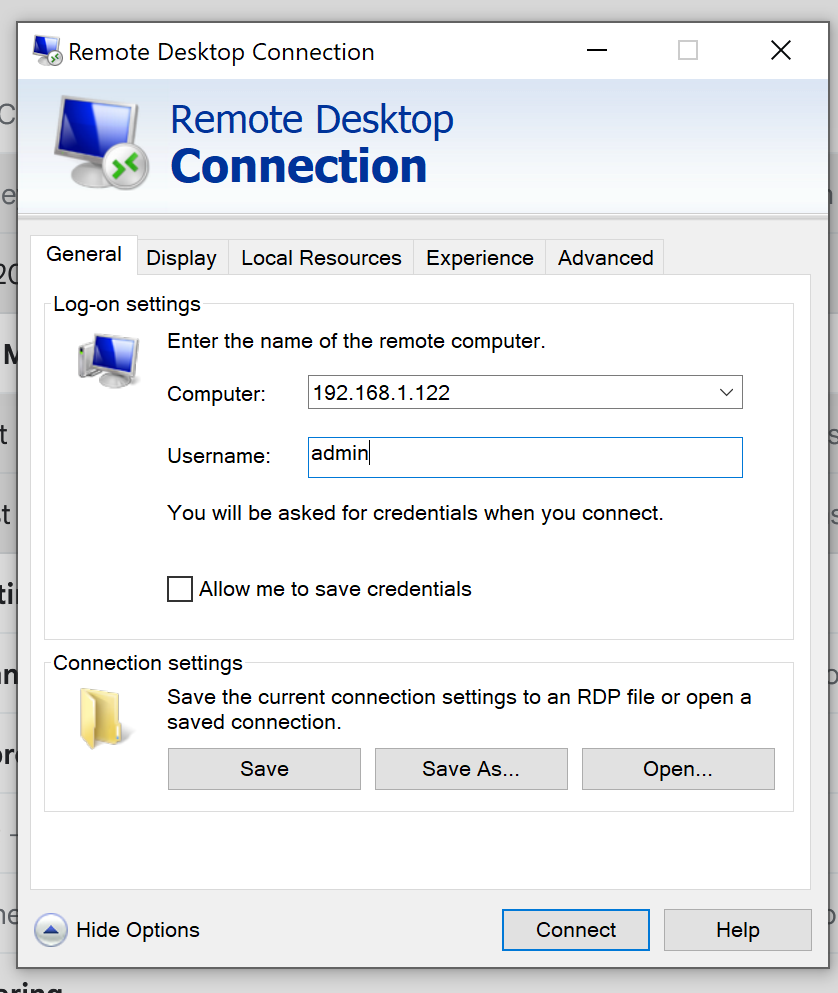Screen dimensions: 838x993
Task: Switch to the Display tab
Action: (181, 257)
